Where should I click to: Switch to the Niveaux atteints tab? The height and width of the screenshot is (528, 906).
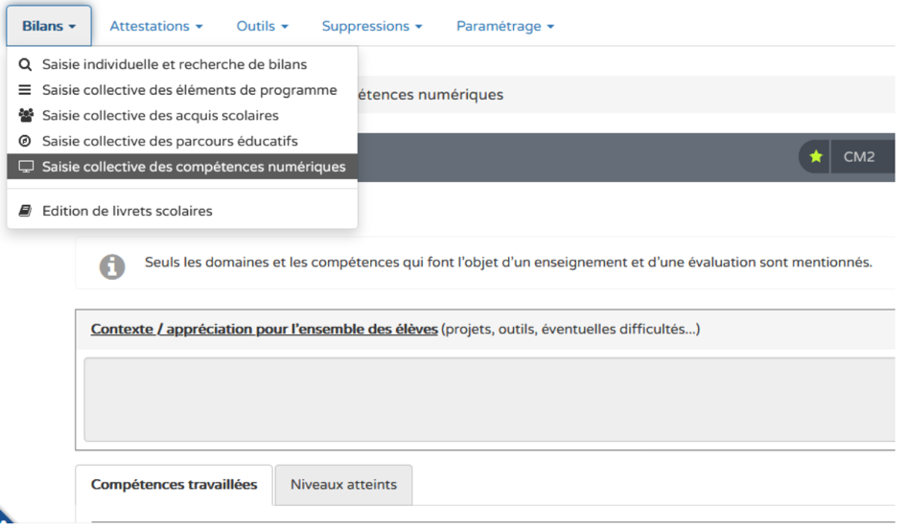(343, 485)
